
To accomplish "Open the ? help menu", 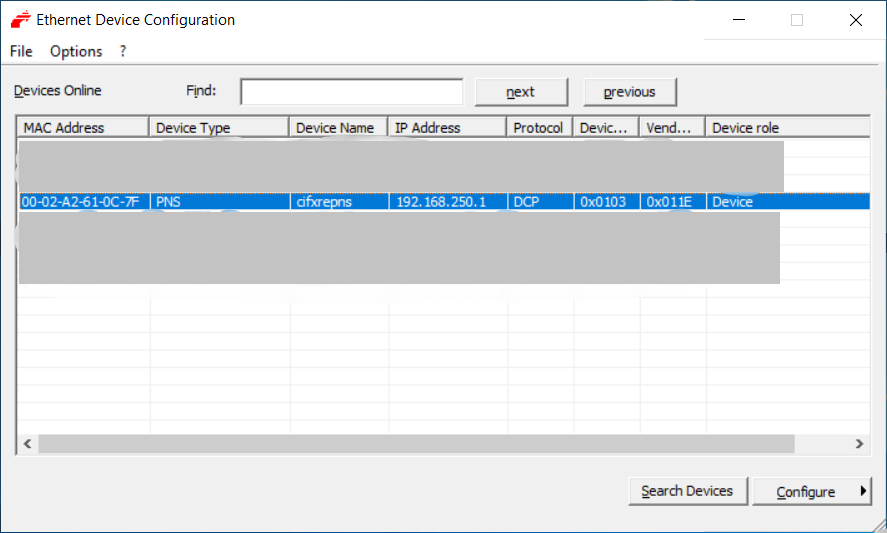I will click(x=123, y=51).
